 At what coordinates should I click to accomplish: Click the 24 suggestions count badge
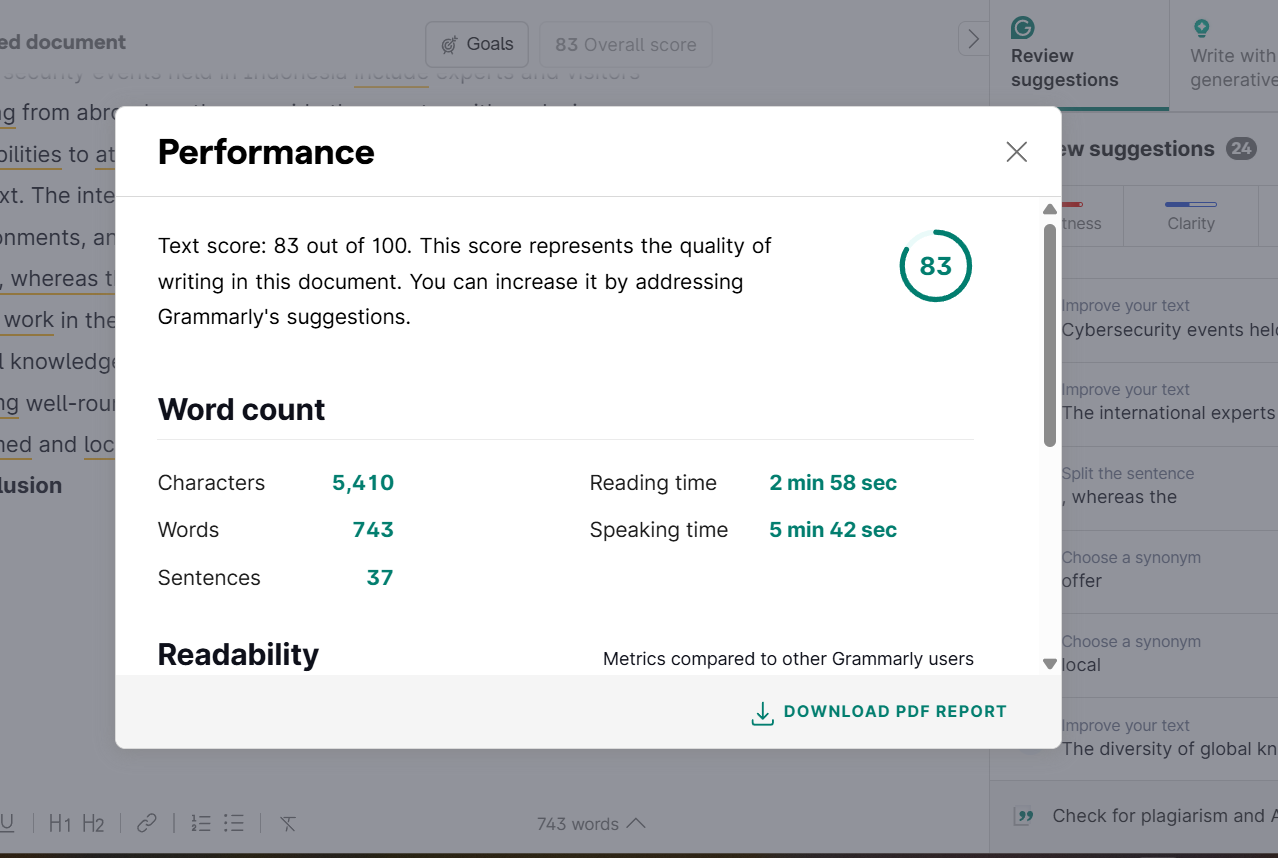(x=1241, y=149)
